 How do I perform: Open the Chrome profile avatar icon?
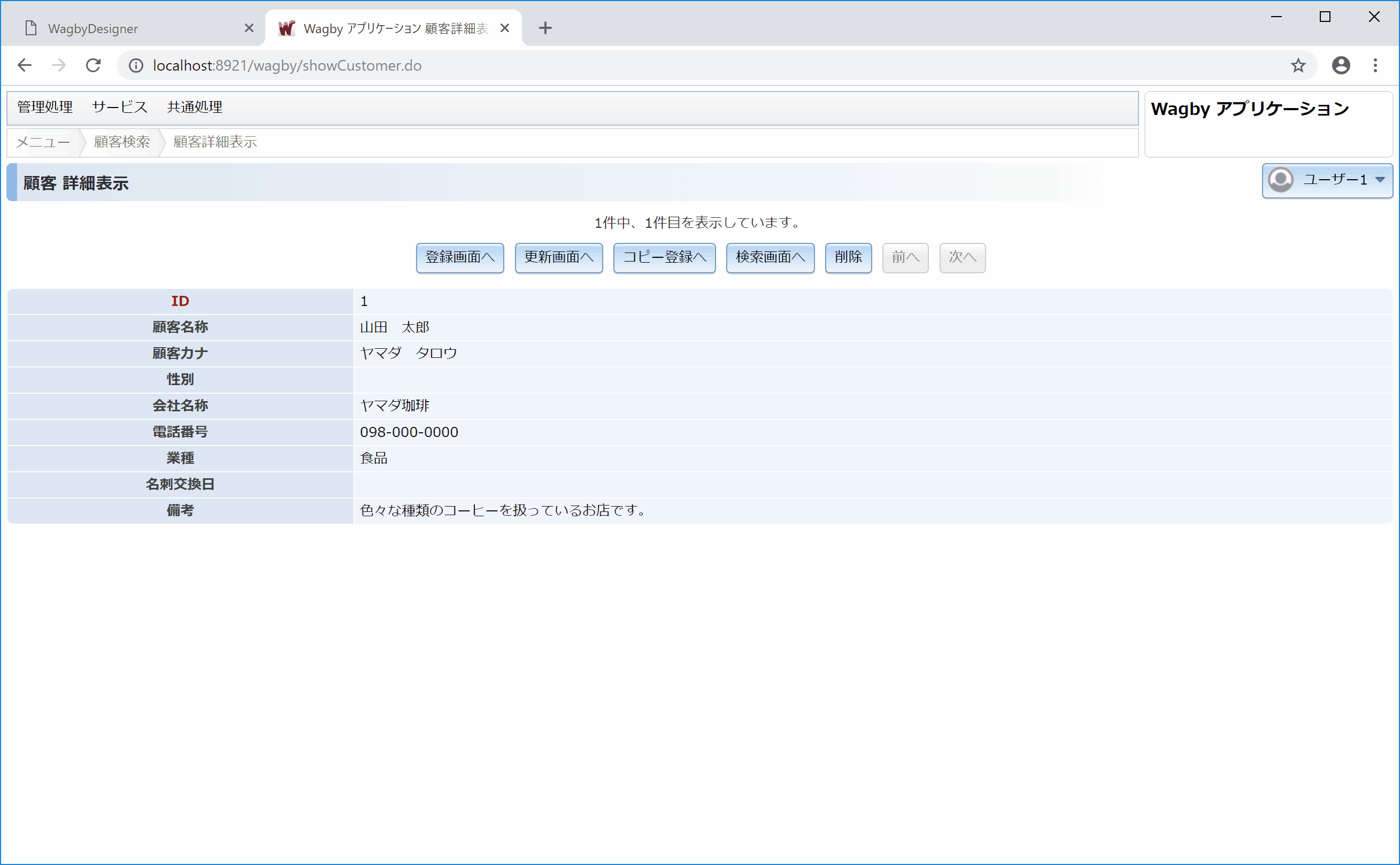click(x=1341, y=65)
